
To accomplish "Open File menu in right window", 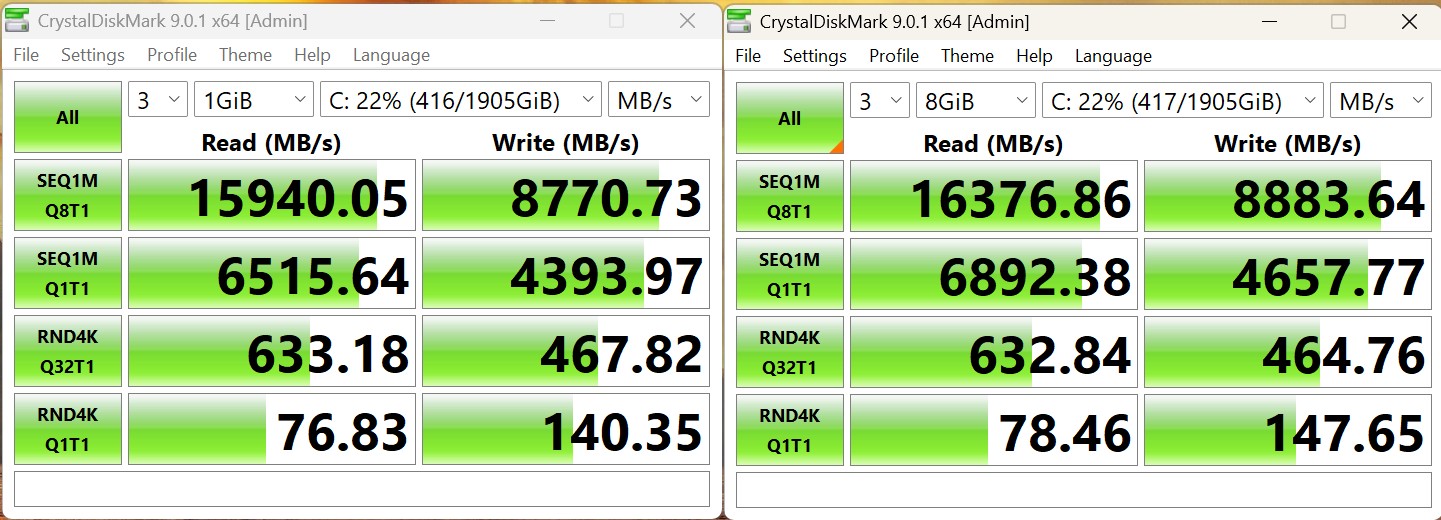I will click(748, 56).
